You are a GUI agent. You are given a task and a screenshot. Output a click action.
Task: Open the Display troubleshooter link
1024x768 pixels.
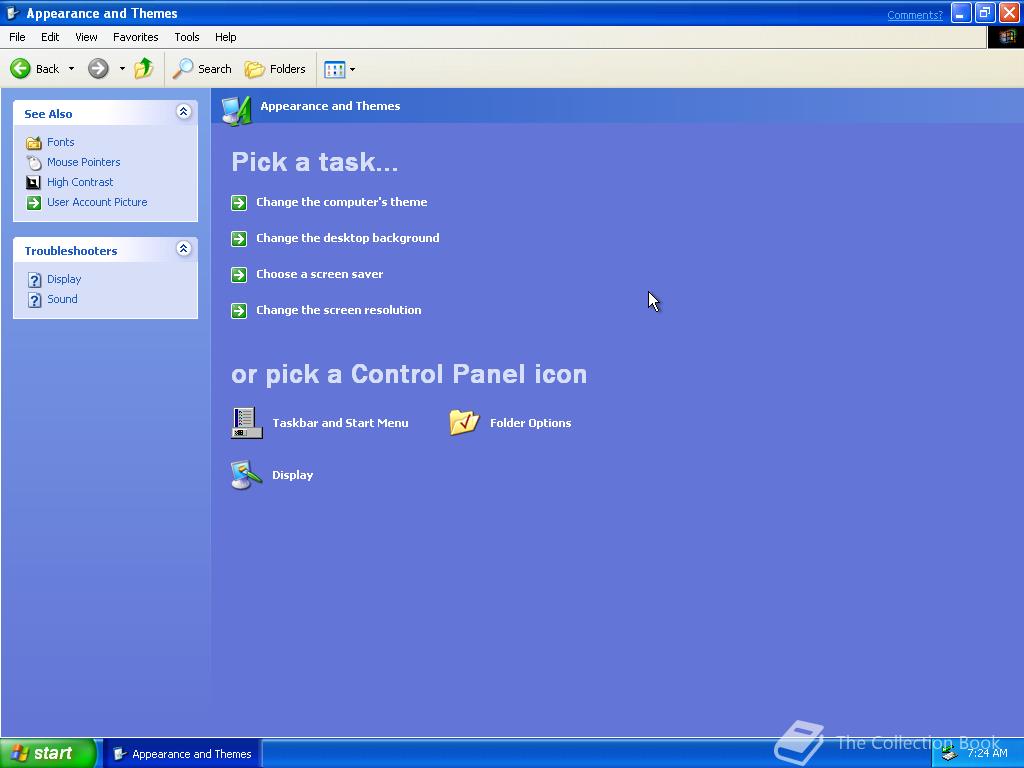[64, 280]
